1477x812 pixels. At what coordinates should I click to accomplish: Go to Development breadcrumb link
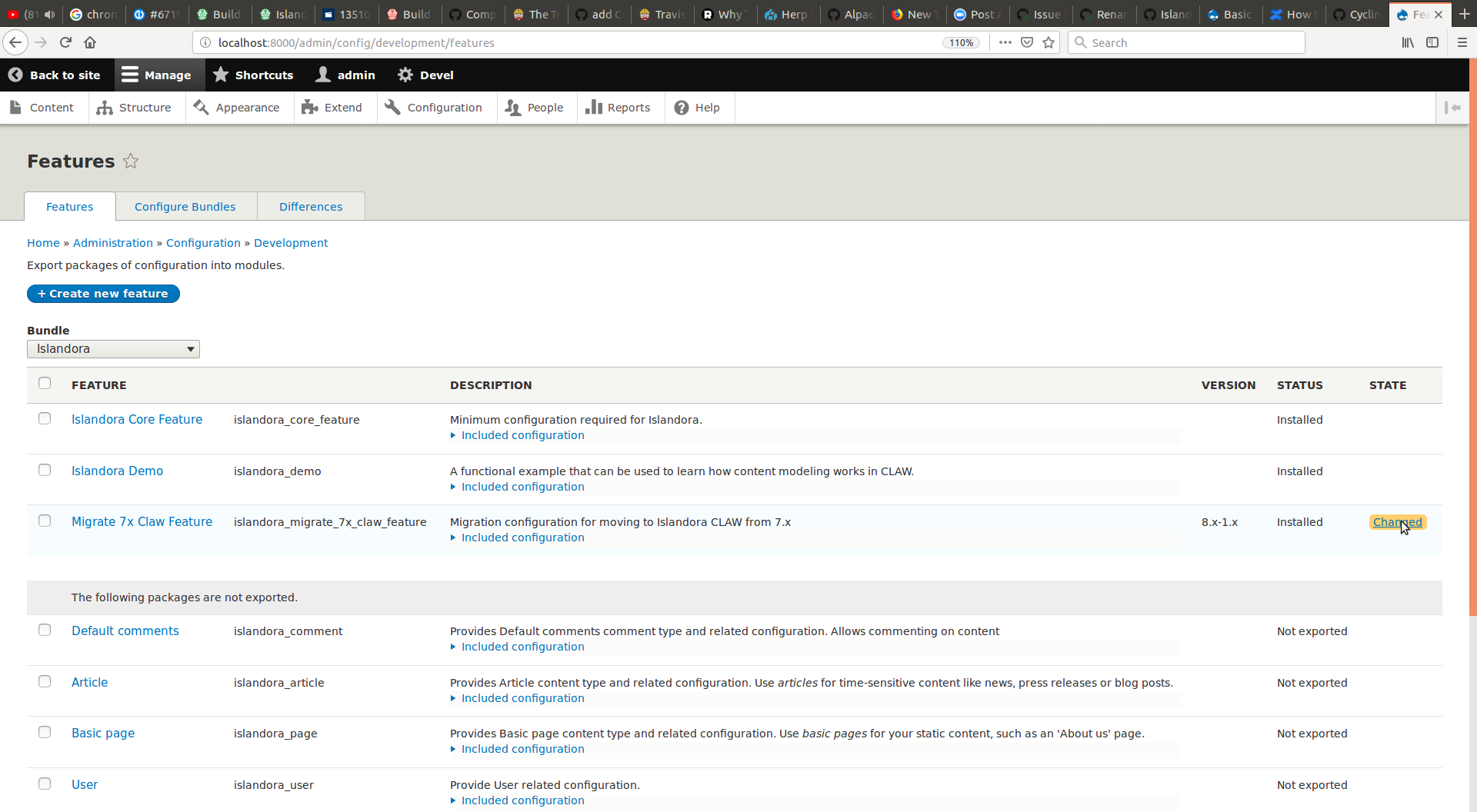coord(291,243)
